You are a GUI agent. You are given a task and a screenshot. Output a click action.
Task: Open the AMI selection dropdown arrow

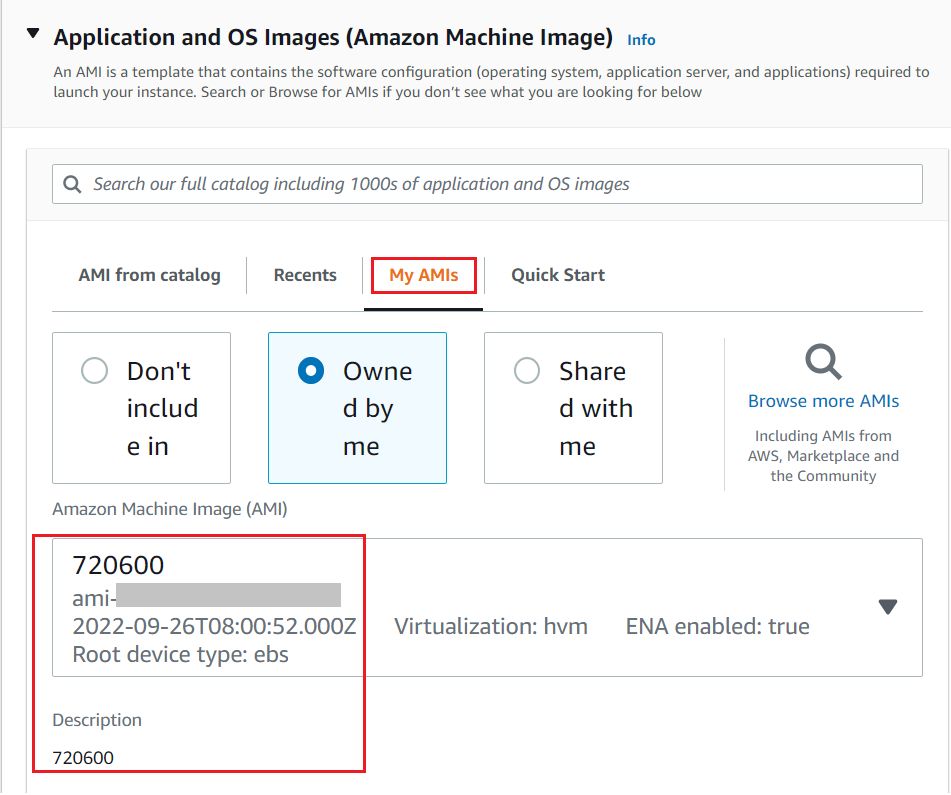pyautogui.click(x=887, y=607)
